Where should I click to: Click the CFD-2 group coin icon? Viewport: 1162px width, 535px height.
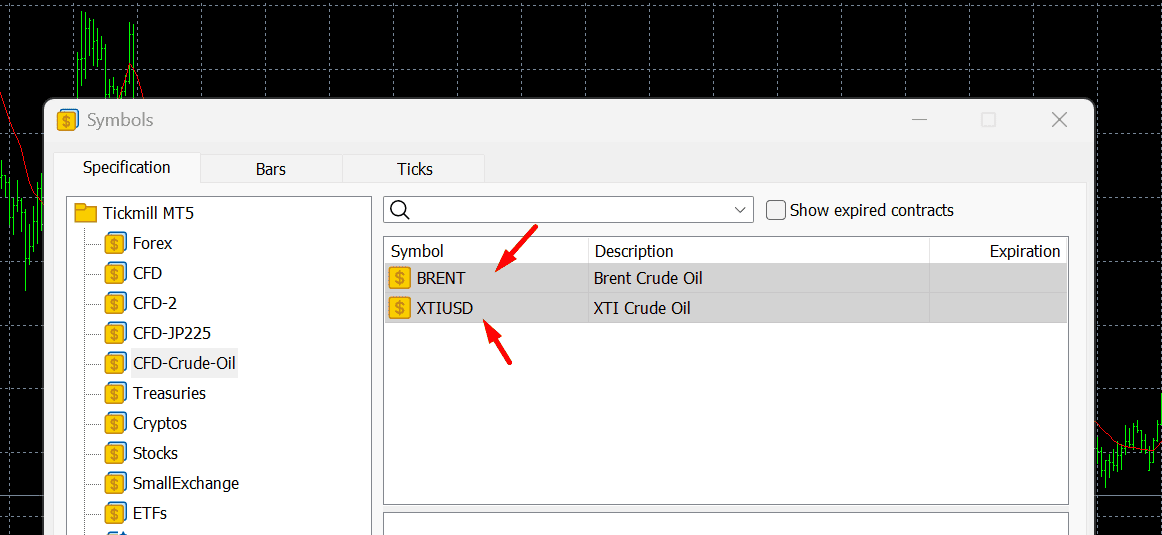pos(114,303)
